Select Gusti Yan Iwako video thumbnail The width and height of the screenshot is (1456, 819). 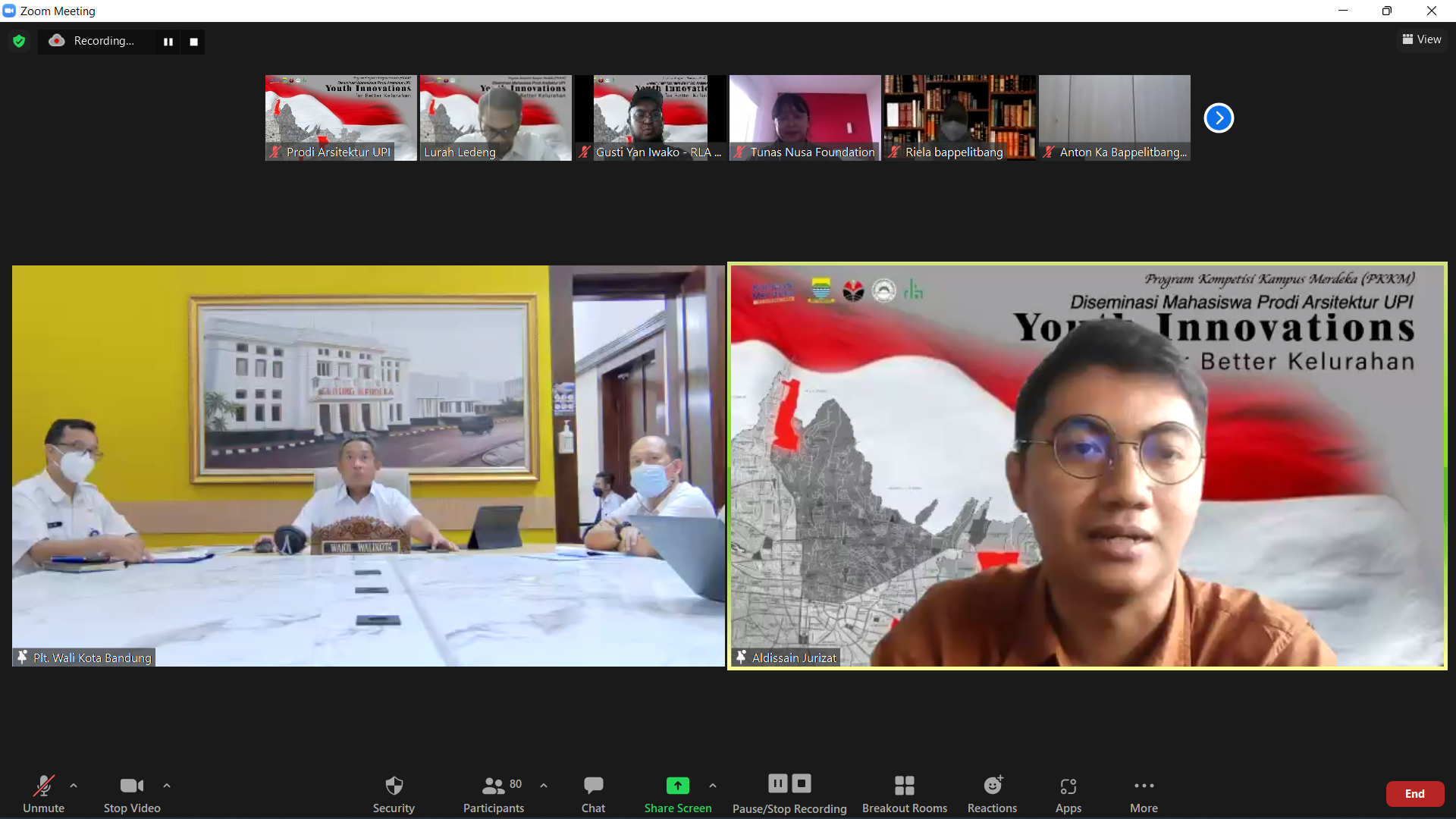pos(650,118)
